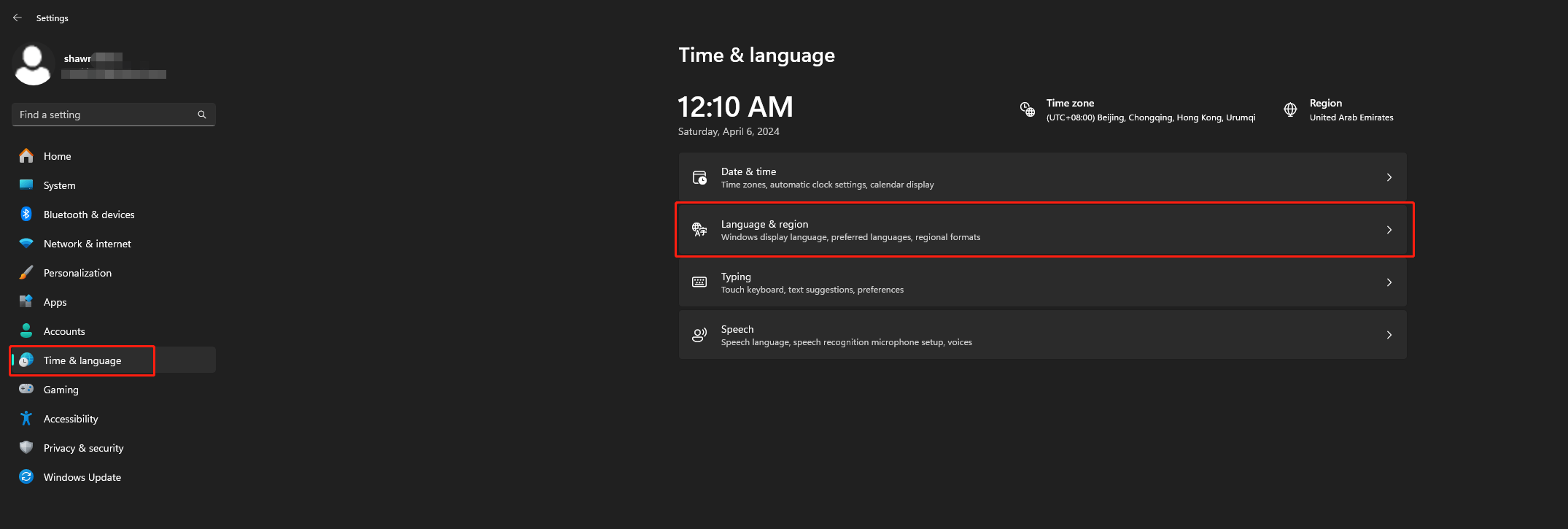Click the System monitor icon
The height and width of the screenshot is (529, 1568).
[26, 185]
